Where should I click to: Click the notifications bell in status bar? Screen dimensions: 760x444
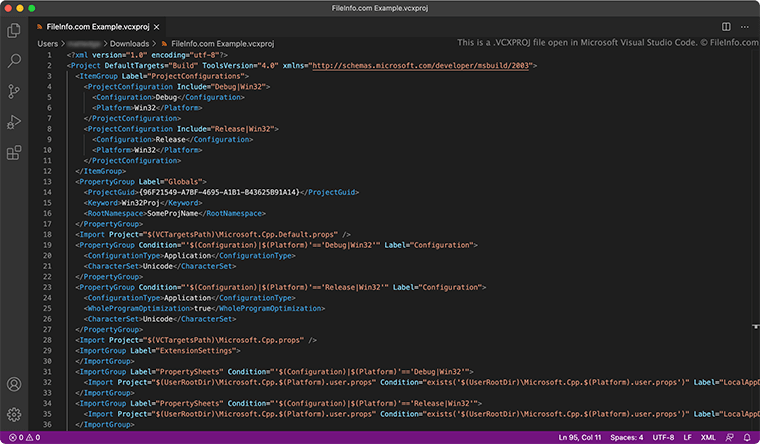[x=746, y=437]
